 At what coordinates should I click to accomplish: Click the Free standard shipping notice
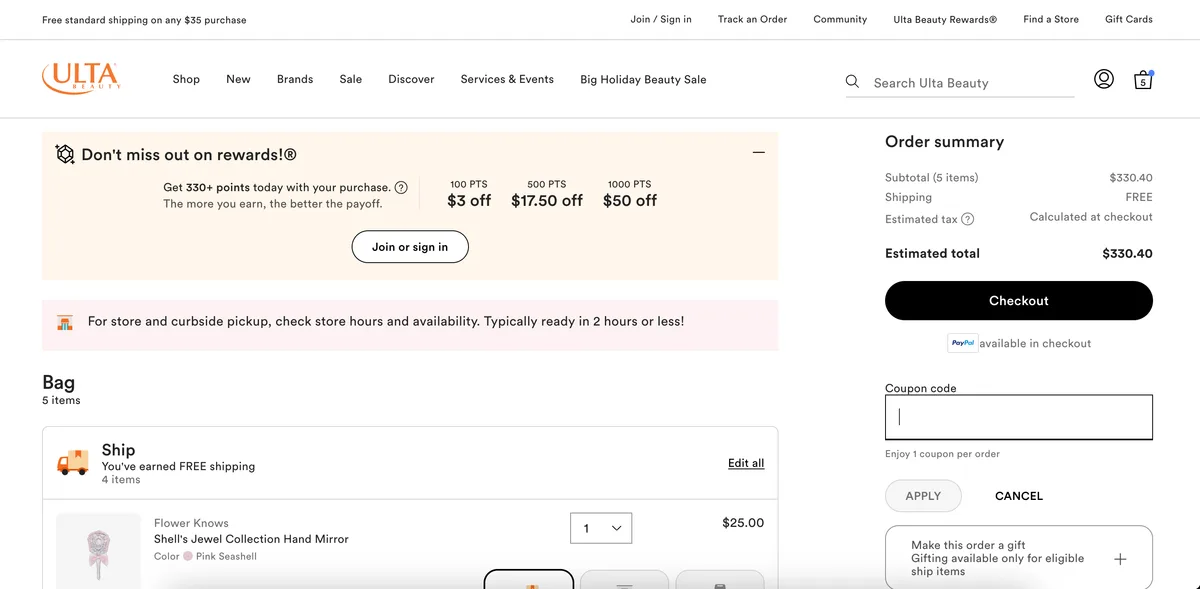tap(144, 20)
